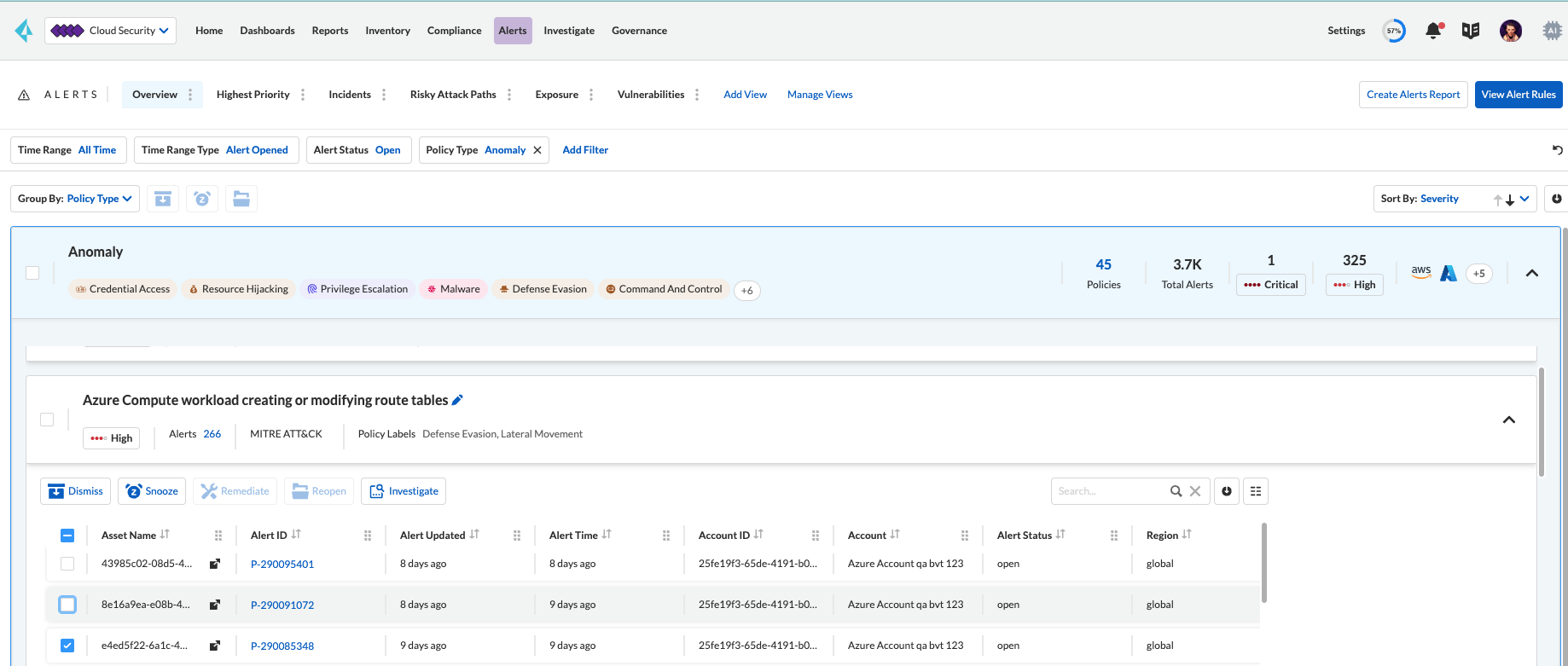The height and width of the screenshot is (666, 1568).
Task: Click the reopen folder icon beside Group By
Action: coord(241,199)
